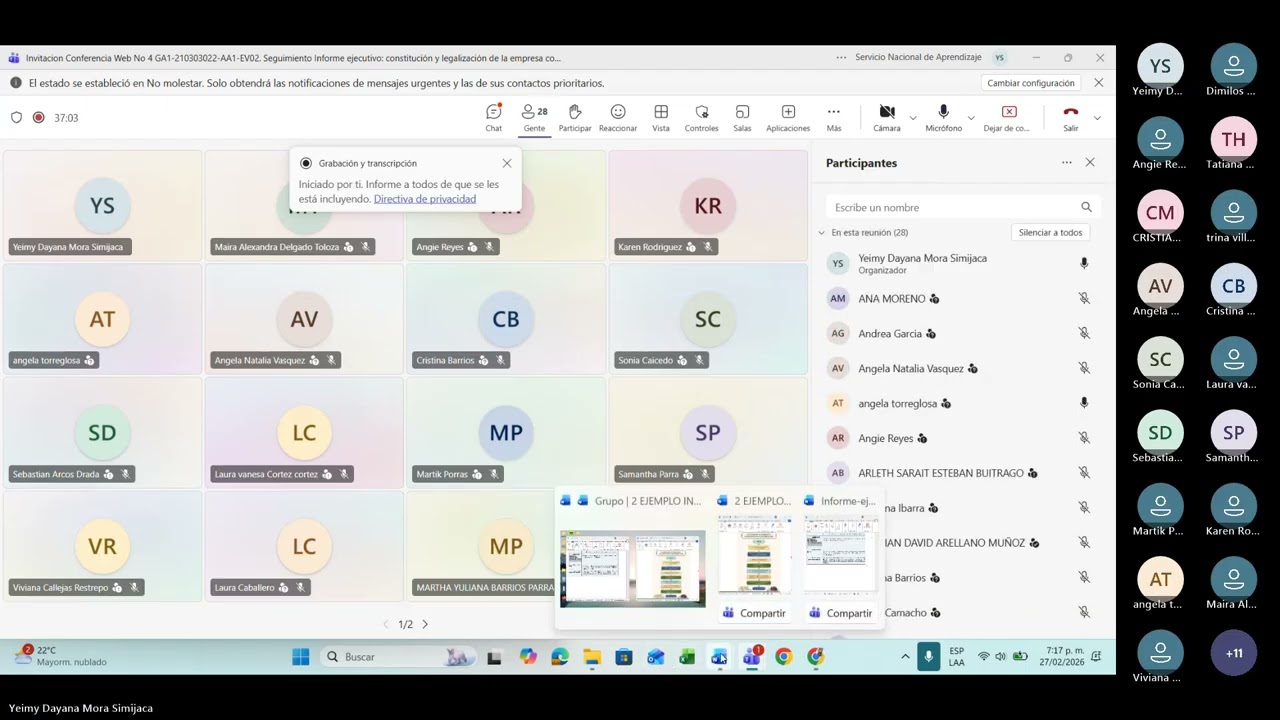Viewport: 1280px width, 720px height.
Task: Go to previous page of participant tiles
Action: point(386,624)
